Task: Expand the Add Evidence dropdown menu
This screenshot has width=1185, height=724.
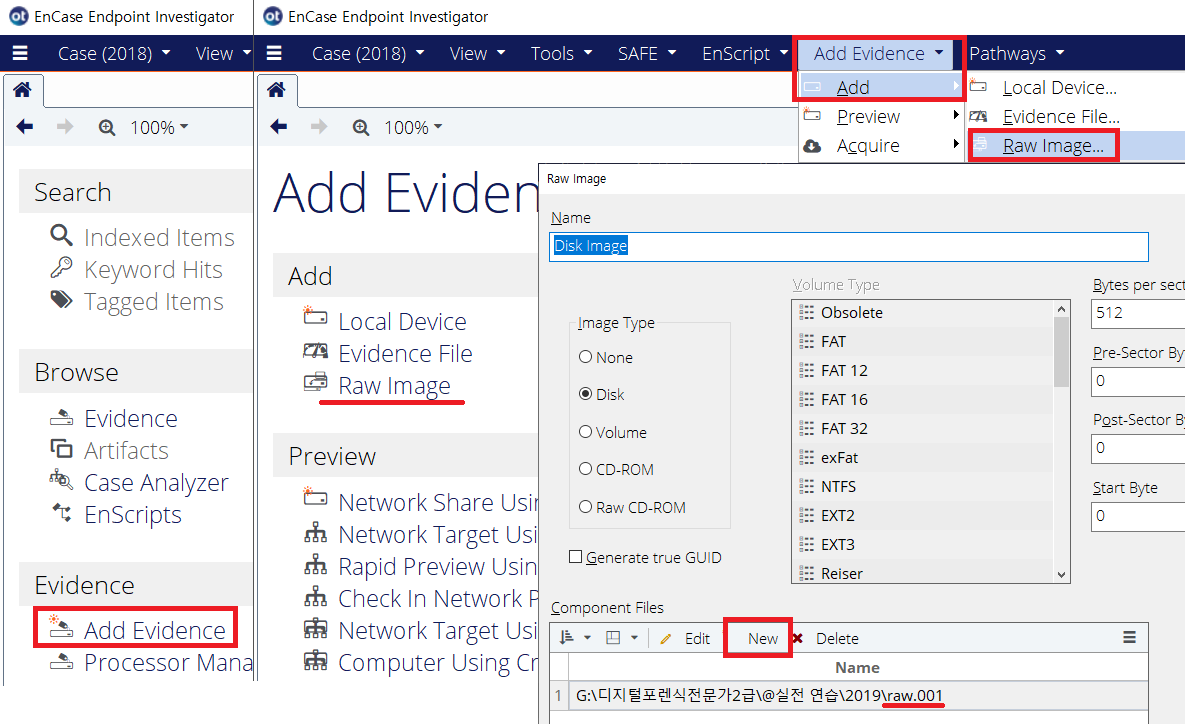Action: (x=878, y=53)
